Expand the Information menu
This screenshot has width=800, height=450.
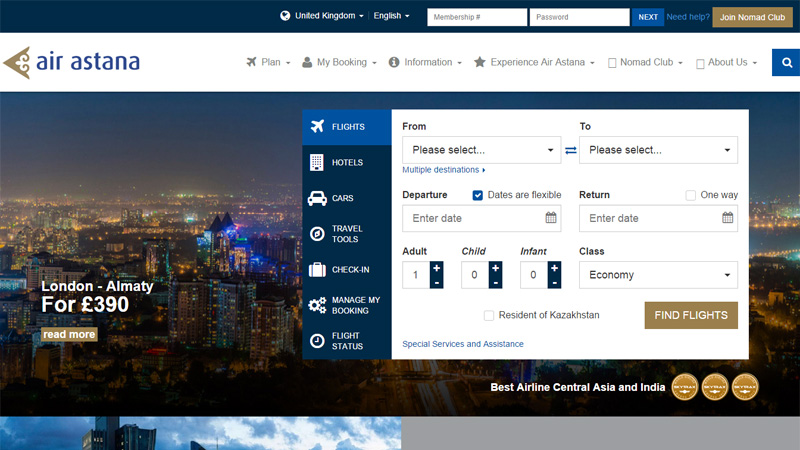(x=425, y=62)
